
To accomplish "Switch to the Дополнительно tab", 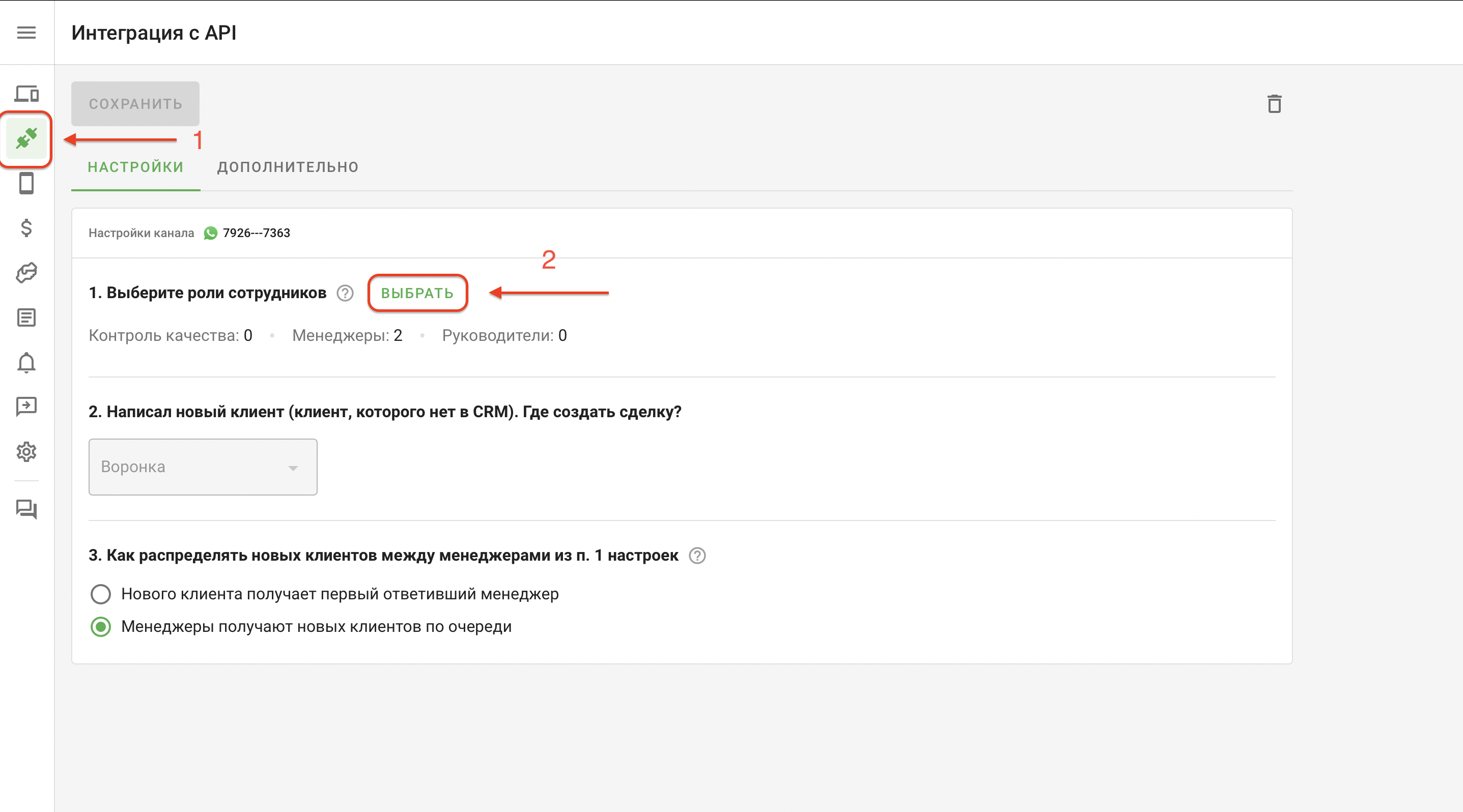I will click(x=288, y=167).
